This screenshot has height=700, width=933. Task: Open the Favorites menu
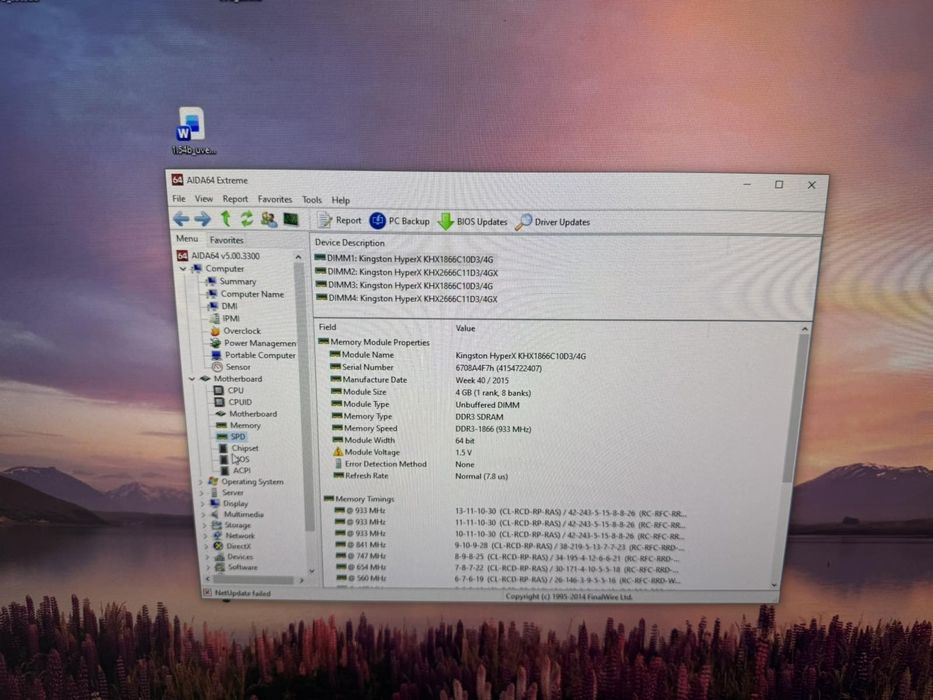click(275, 199)
